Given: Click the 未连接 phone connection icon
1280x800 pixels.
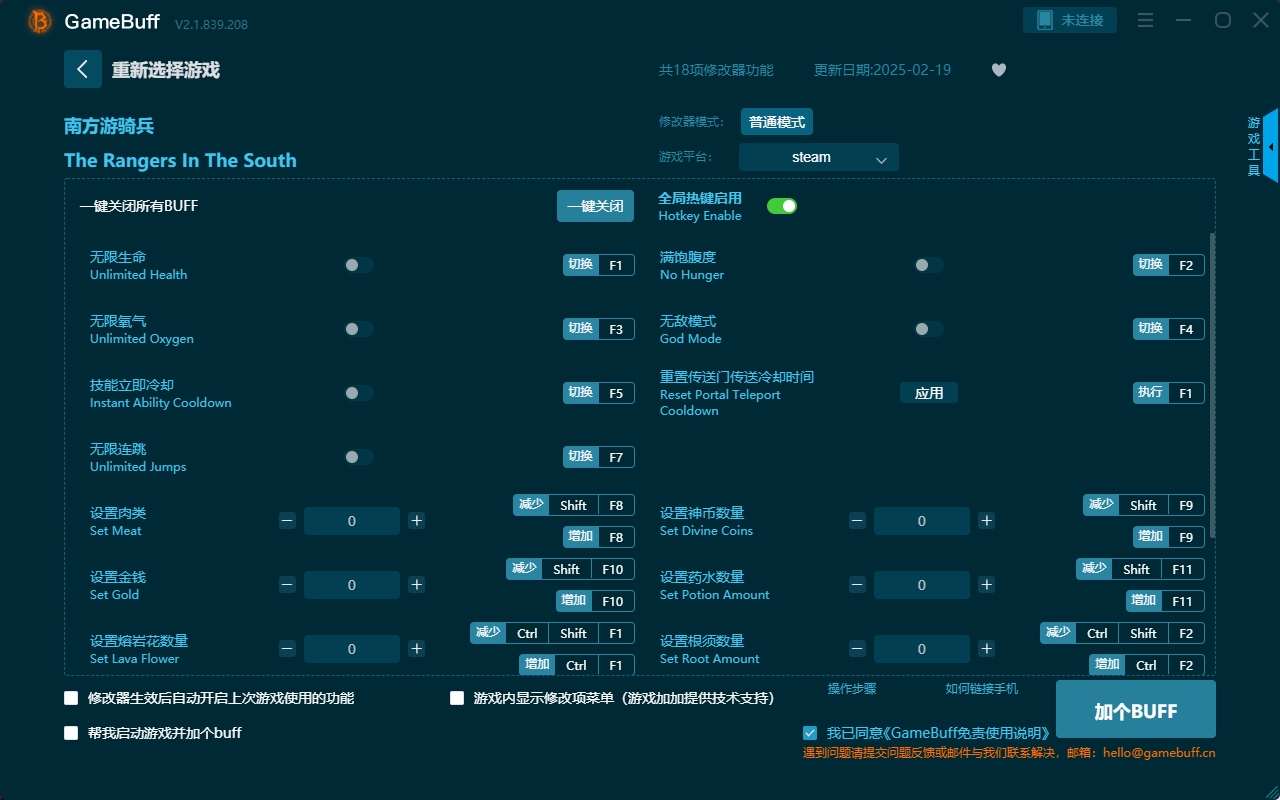Looking at the screenshot, I should point(1069,19).
